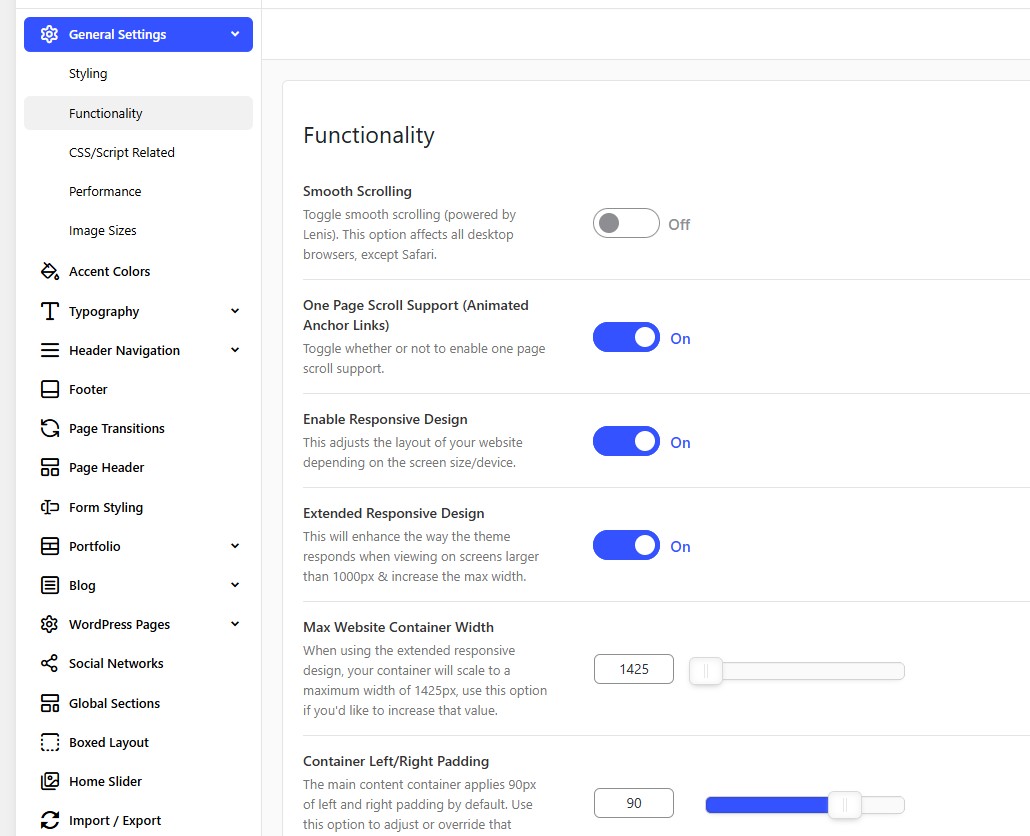Turn off Extended Responsive Design switch
The height and width of the screenshot is (836, 1030).
click(x=626, y=546)
